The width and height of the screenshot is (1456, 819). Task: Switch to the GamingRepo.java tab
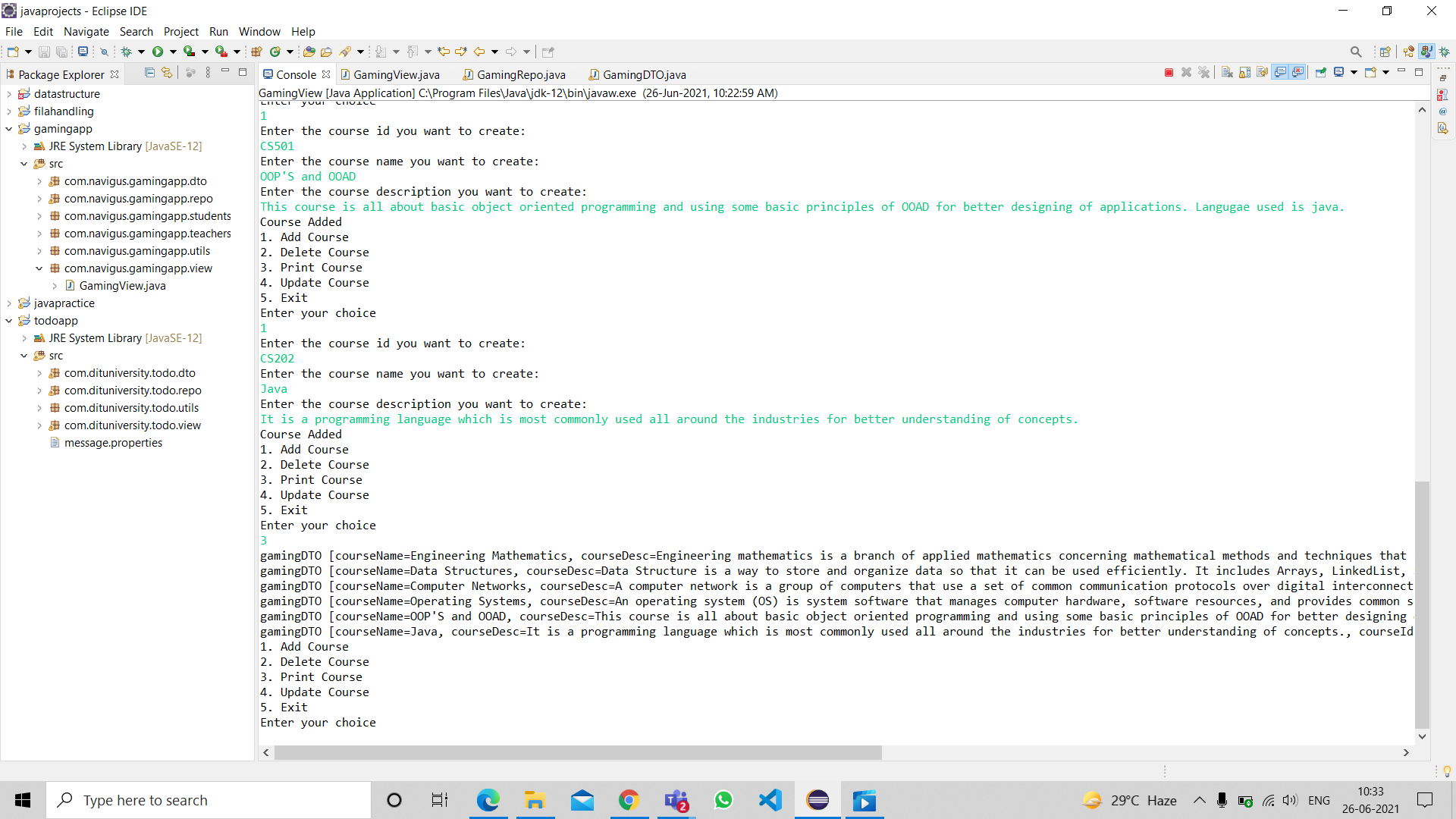pyautogui.click(x=520, y=74)
